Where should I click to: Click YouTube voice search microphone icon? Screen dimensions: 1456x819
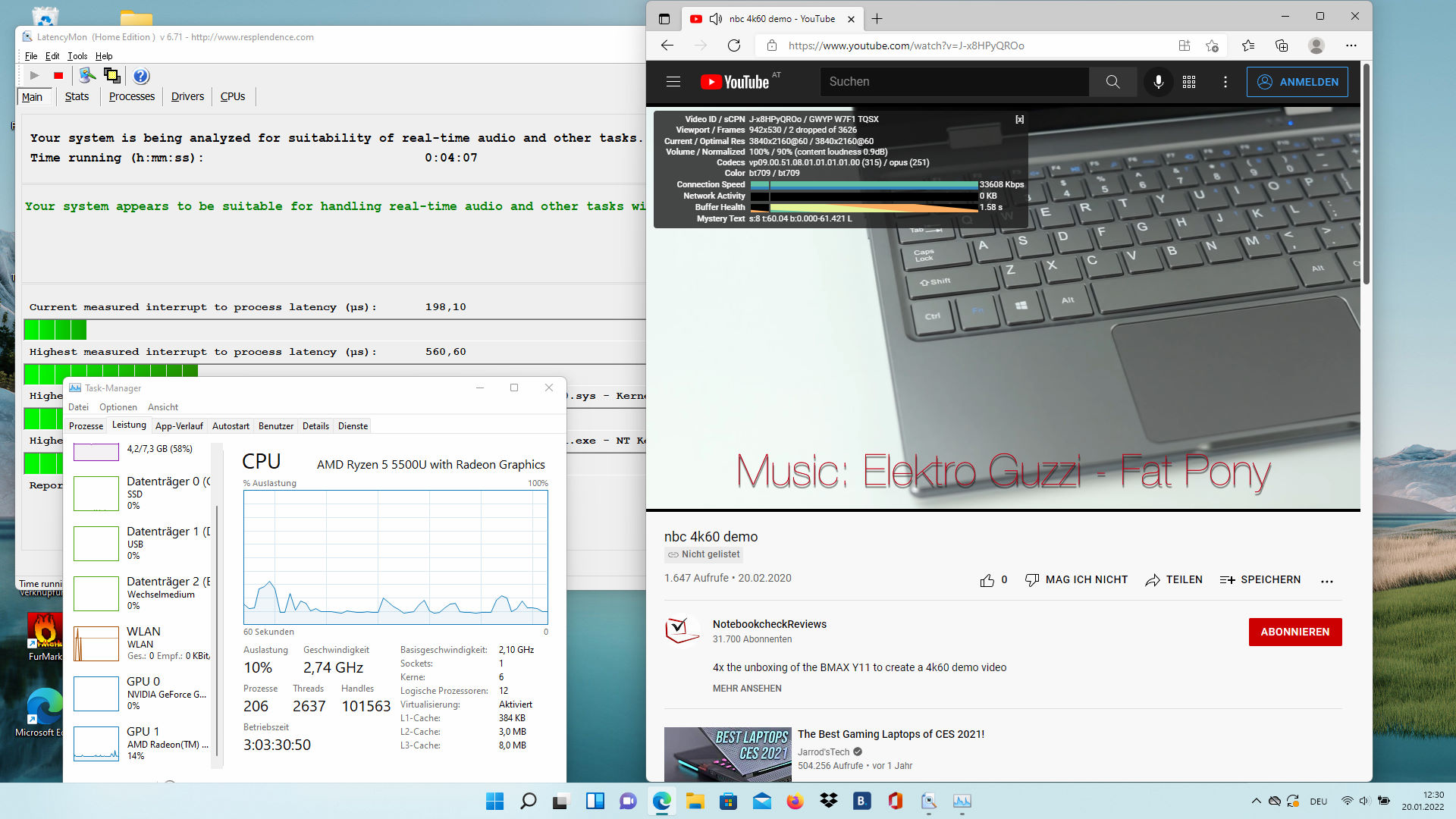(x=1158, y=82)
